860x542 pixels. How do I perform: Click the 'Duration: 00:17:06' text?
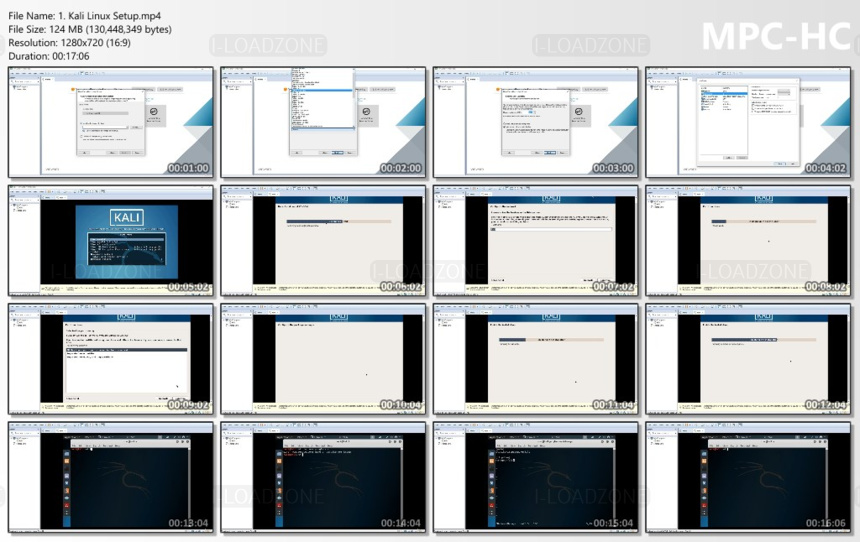[x=49, y=56]
